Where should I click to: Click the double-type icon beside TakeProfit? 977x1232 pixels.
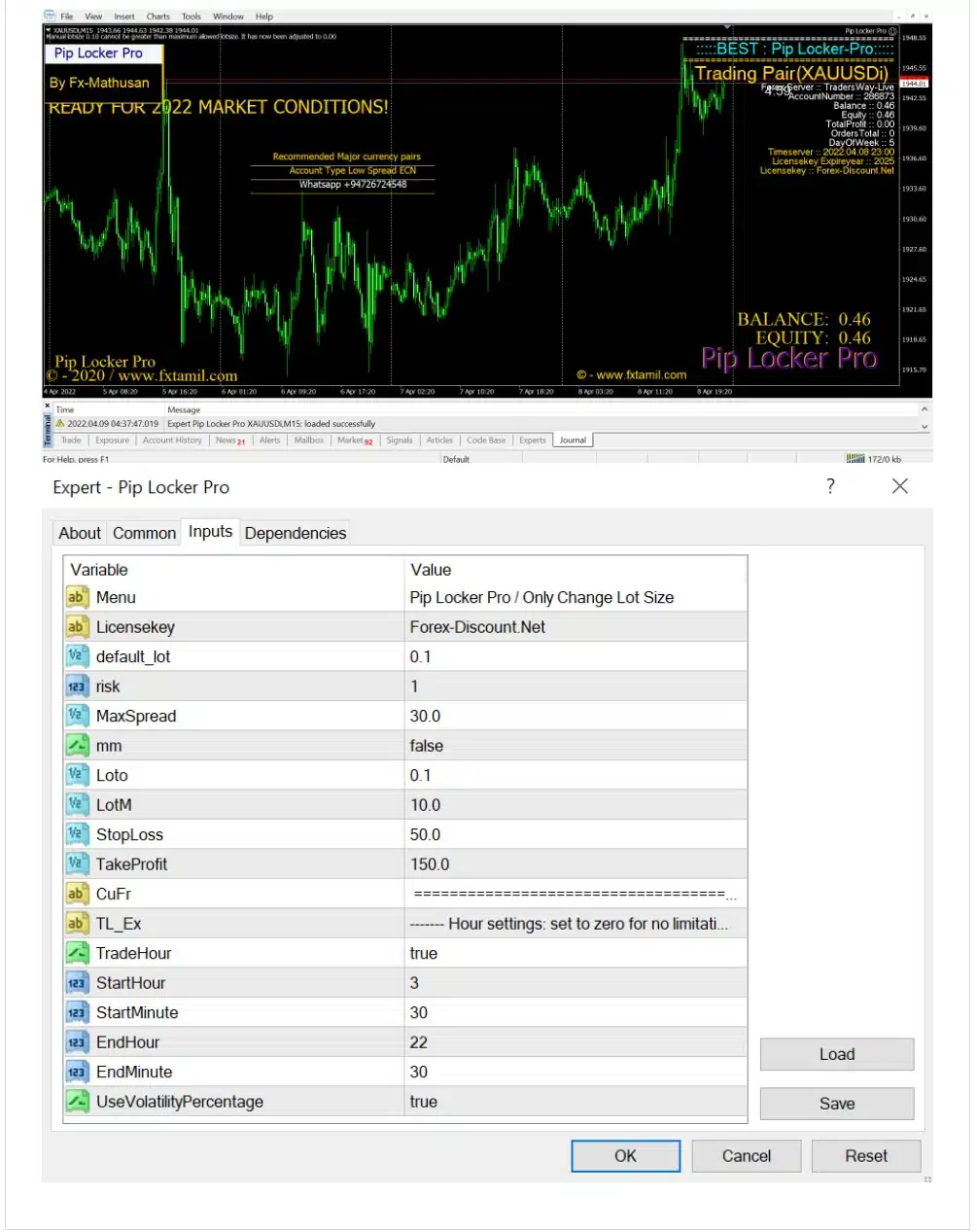[x=76, y=864]
